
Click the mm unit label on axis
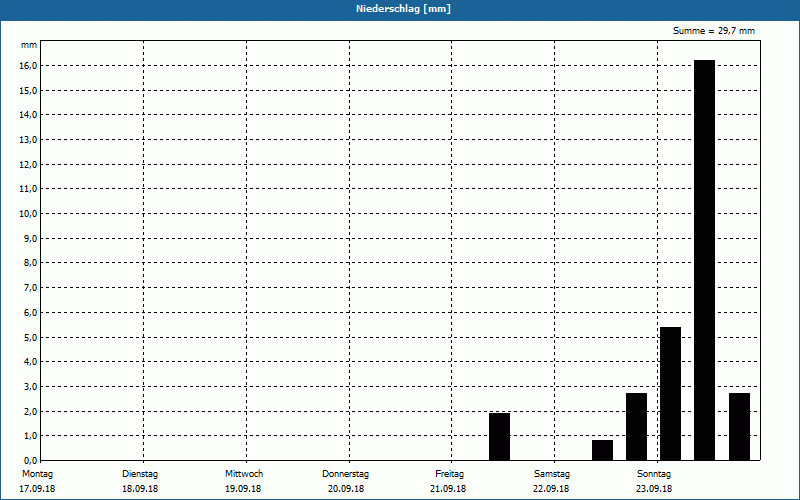click(x=29, y=45)
